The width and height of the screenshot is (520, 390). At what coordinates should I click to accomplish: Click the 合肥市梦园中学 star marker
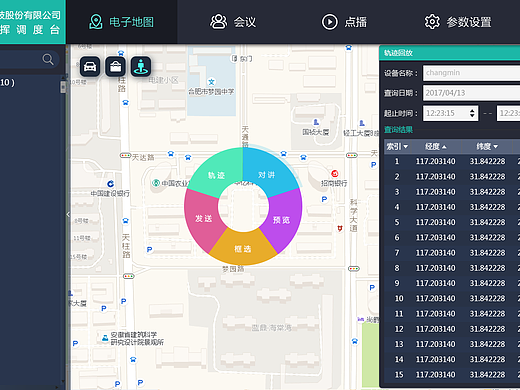click(211, 81)
